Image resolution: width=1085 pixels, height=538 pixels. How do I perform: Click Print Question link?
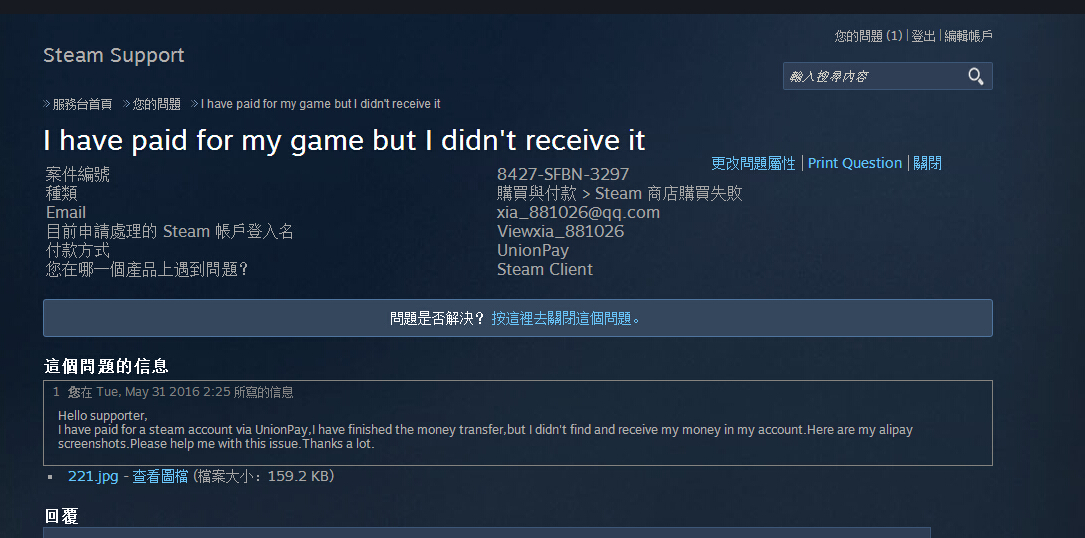pos(855,163)
